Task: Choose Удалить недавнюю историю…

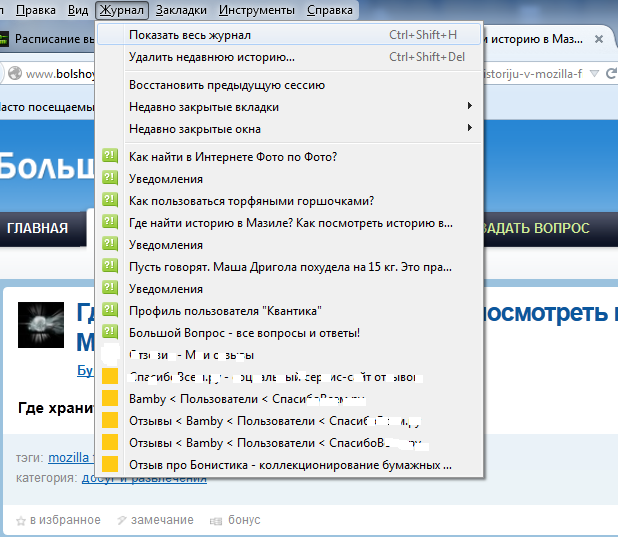Action: click(289, 57)
